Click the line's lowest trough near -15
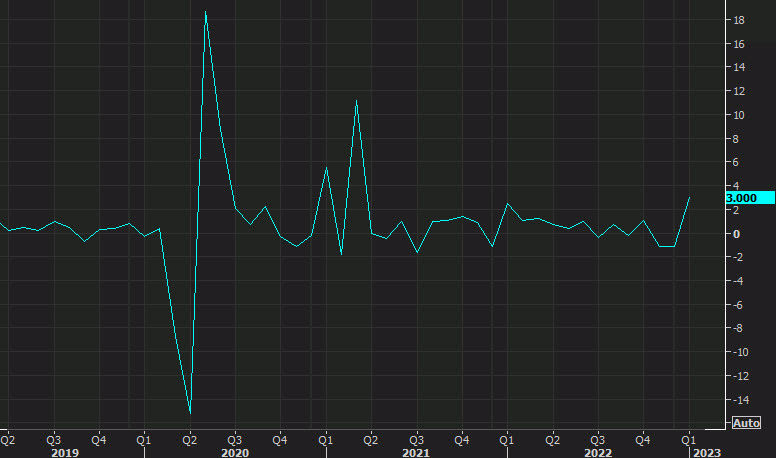776x458 pixels. (190, 412)
